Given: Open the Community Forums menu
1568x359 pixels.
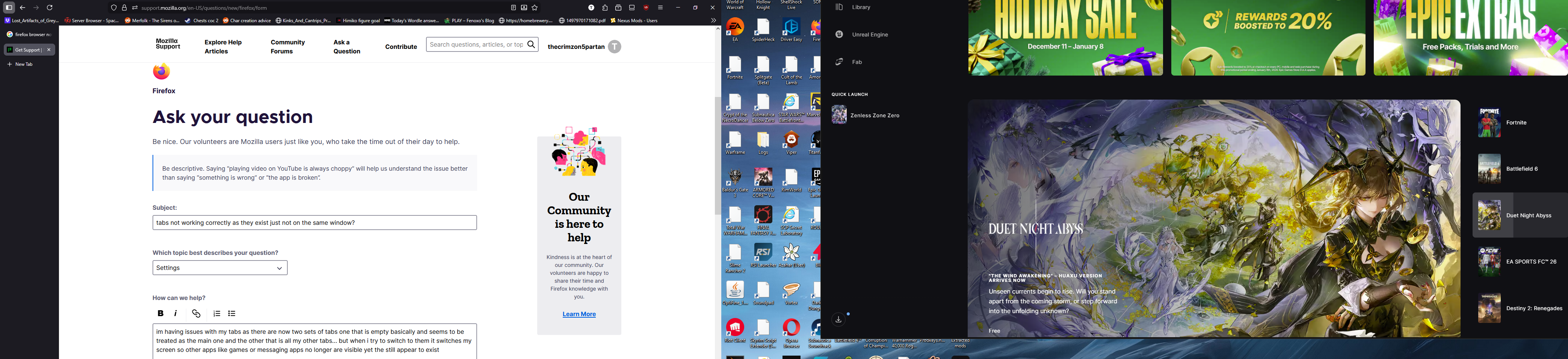Looking at the screenshot, I should (x=288, y=47).
